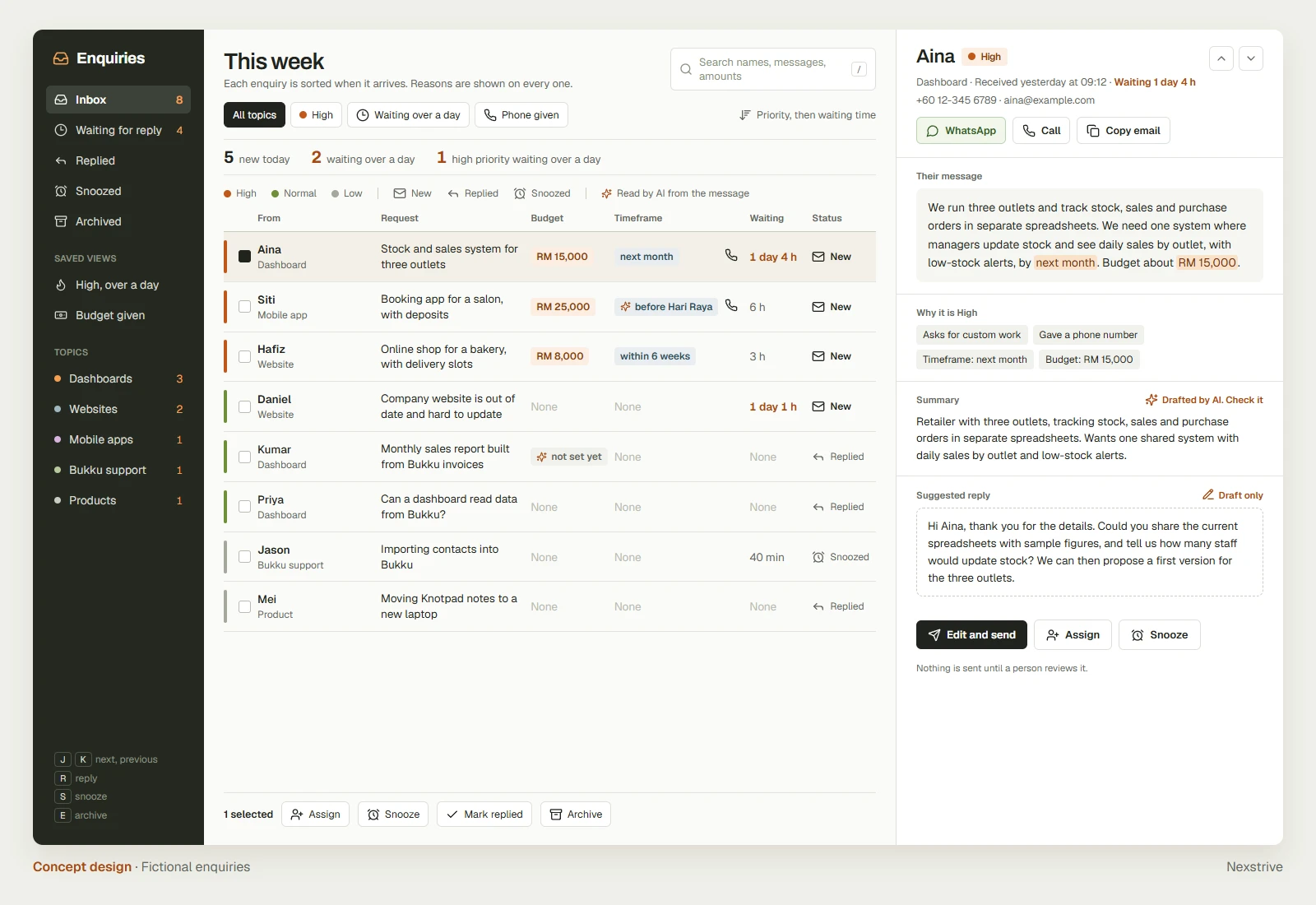Screen dimensions: 1316x905
Task: Apply the High priority filter chip
Action: coord(316,115)
